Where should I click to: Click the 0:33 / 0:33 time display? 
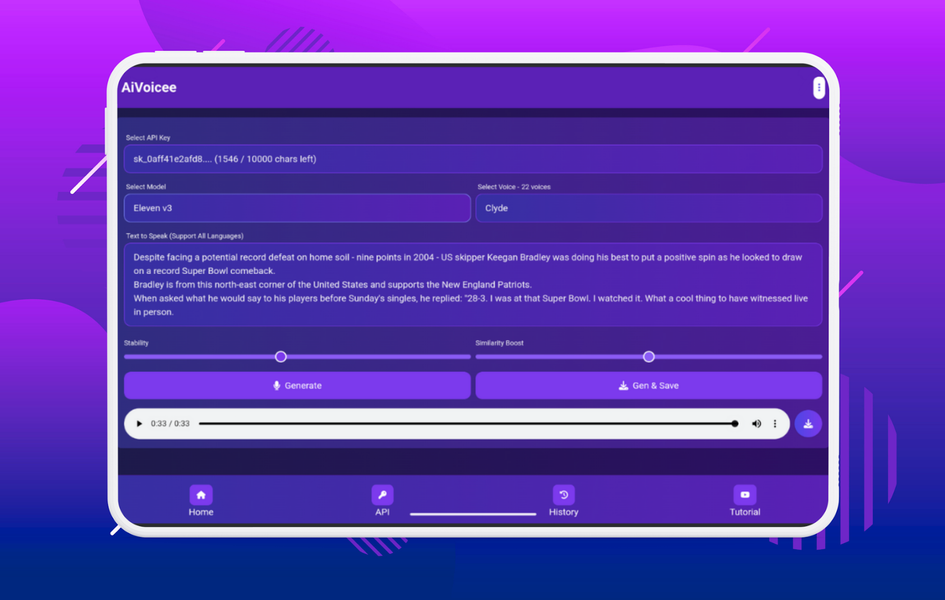pyautogui.click(x=170, y=423)
